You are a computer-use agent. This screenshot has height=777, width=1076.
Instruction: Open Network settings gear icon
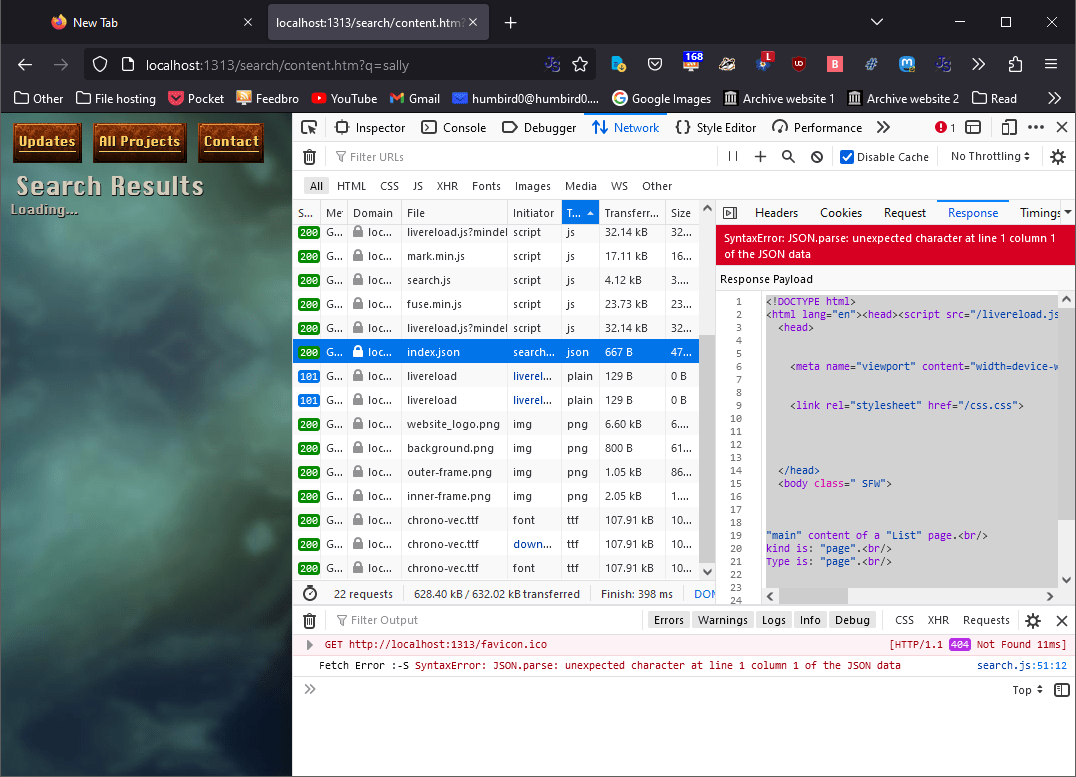click(x=1058, y=157)
